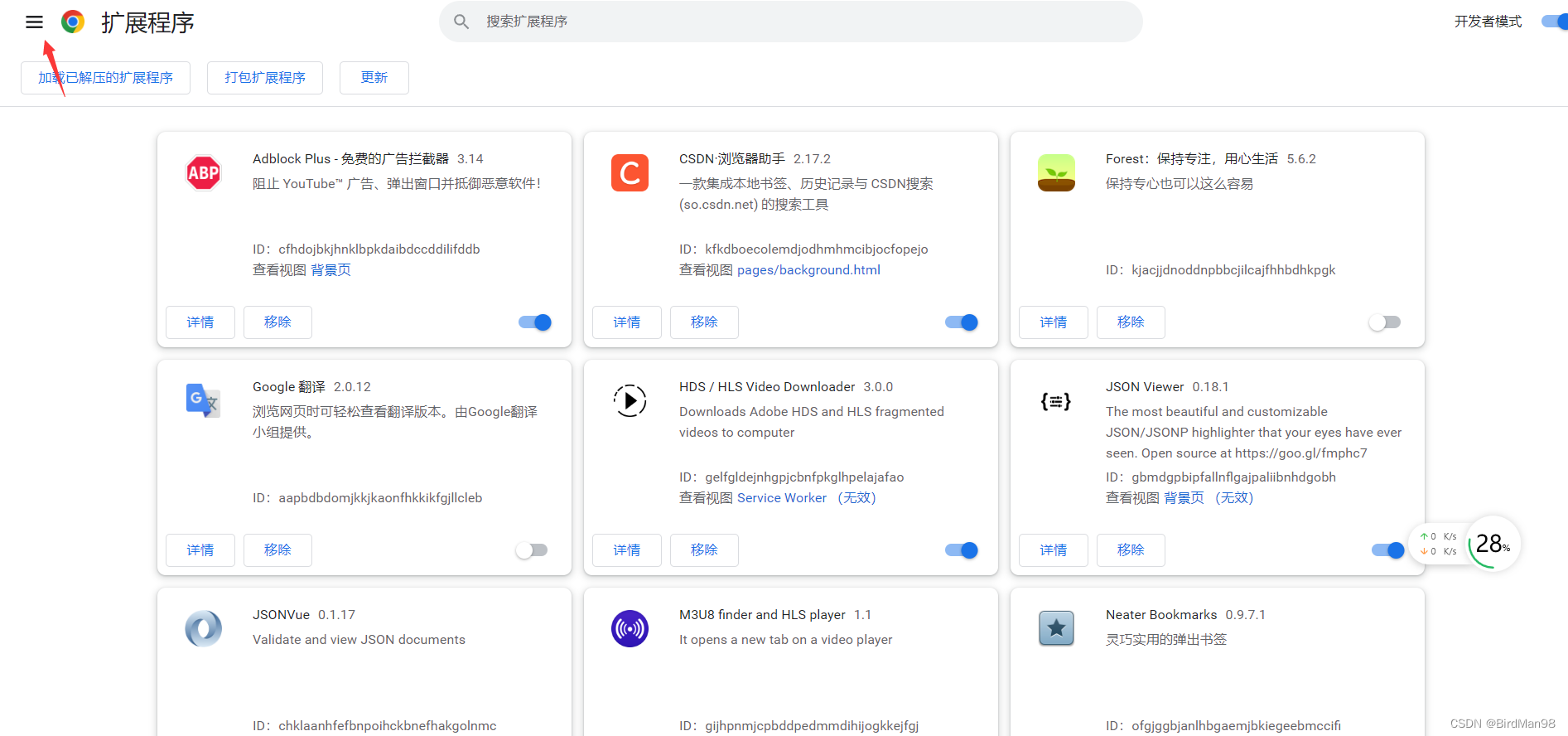This screenshot has height=736, width=1568.
Task: Click the 28% performance monitor widget
Action: 1493,544
